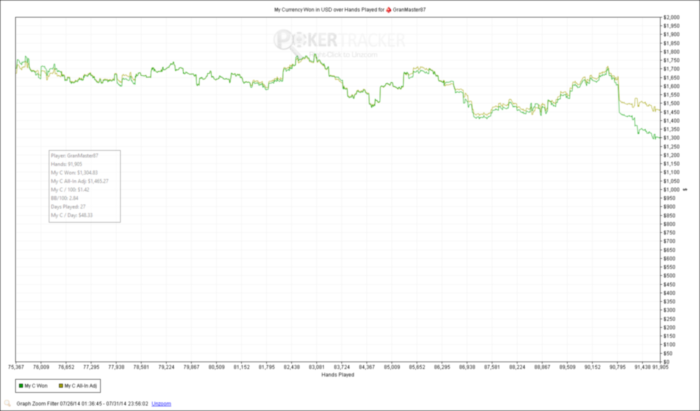Click the $1,750 label on the y-axis
Screen dimensions: 700x411
(671, 60)
